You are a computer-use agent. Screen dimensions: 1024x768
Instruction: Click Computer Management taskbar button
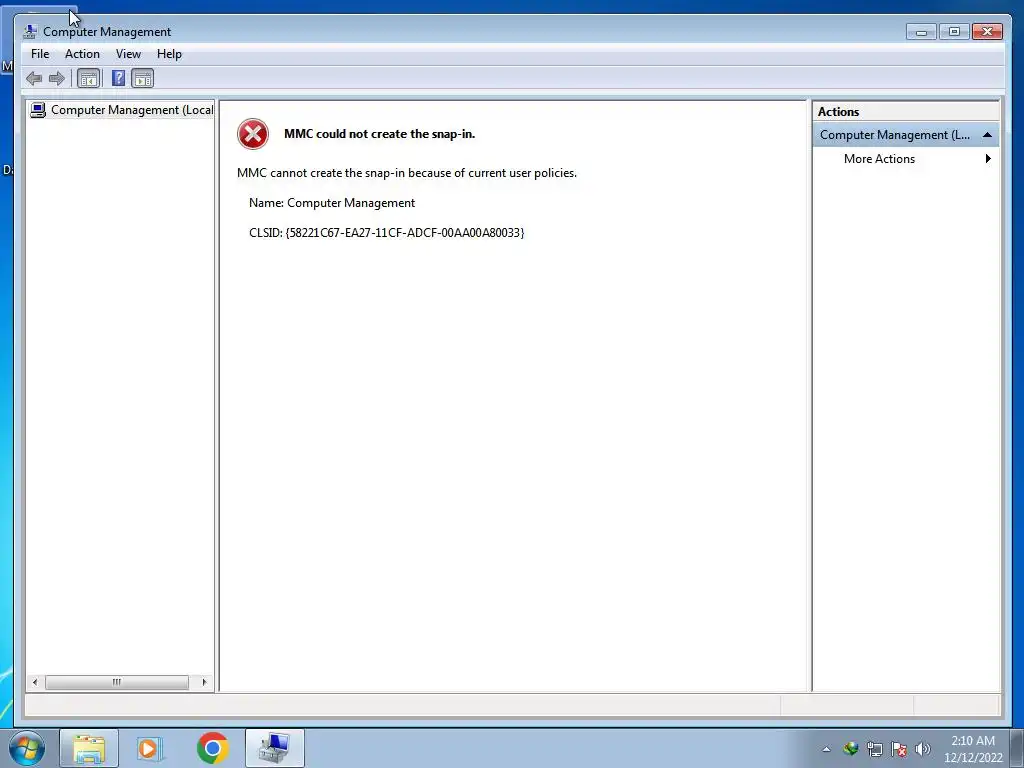[274, 748]
